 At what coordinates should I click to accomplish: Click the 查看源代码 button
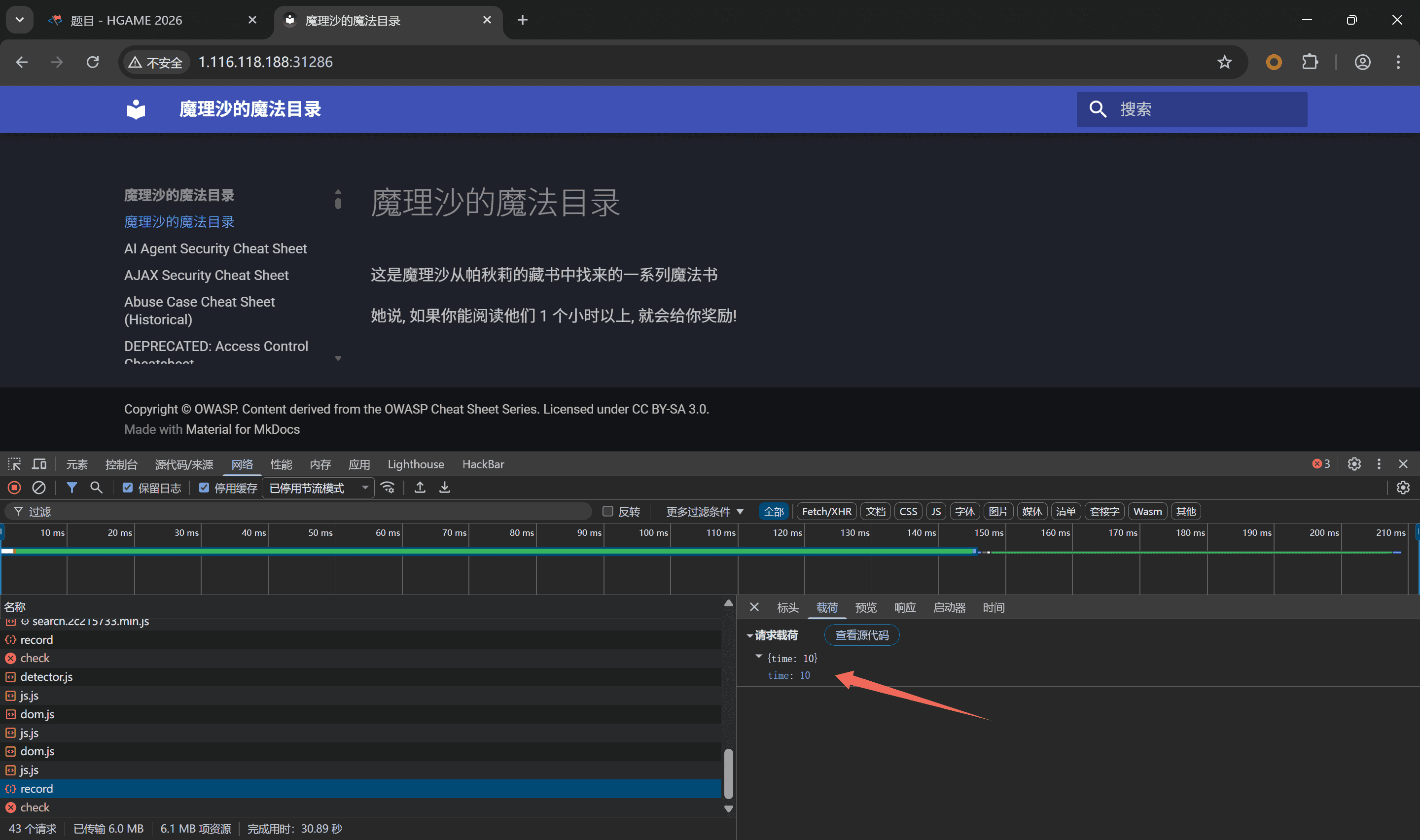[861, 635]
